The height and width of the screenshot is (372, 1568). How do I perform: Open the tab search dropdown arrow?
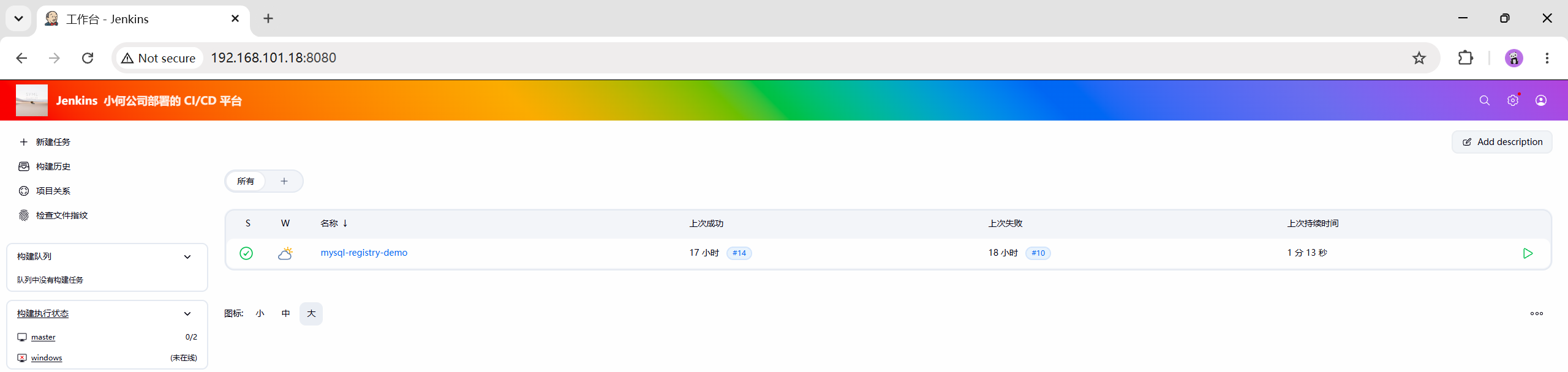click(x=18, y=18)
